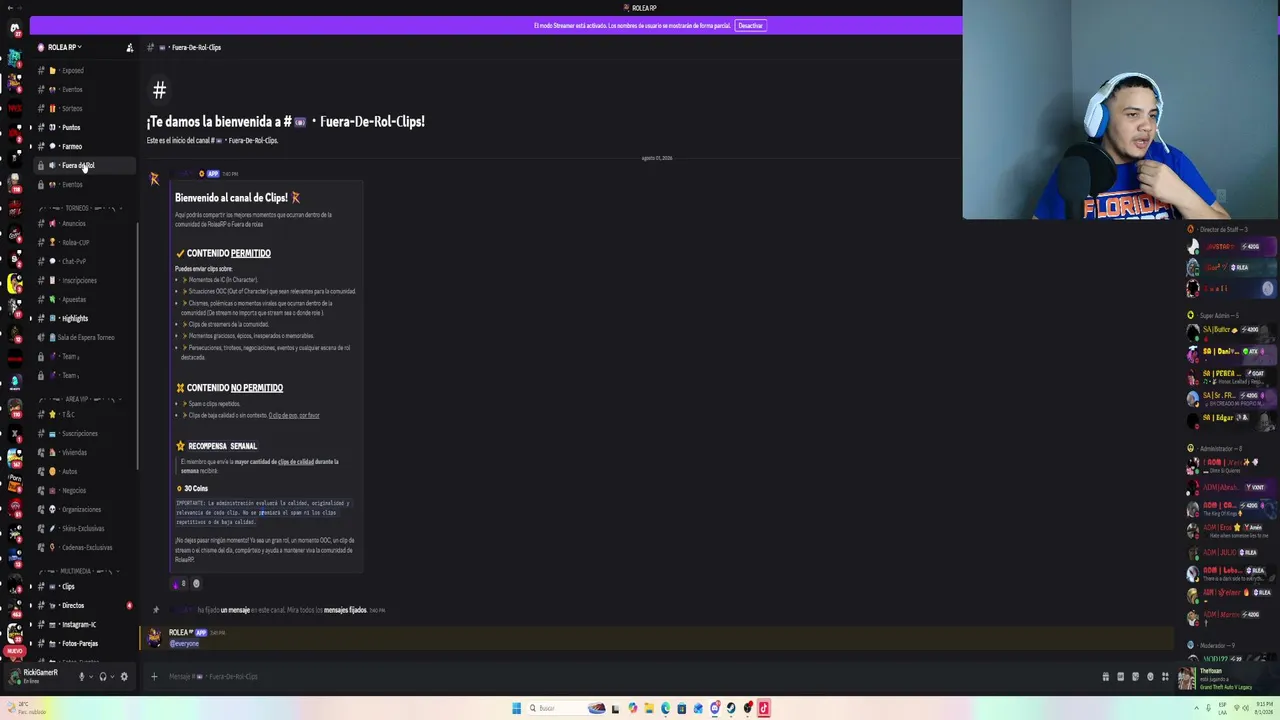1280x720 pixels.
Task: Open the apps launcher icon in message bar
Action: click(x=1165, y=677)
